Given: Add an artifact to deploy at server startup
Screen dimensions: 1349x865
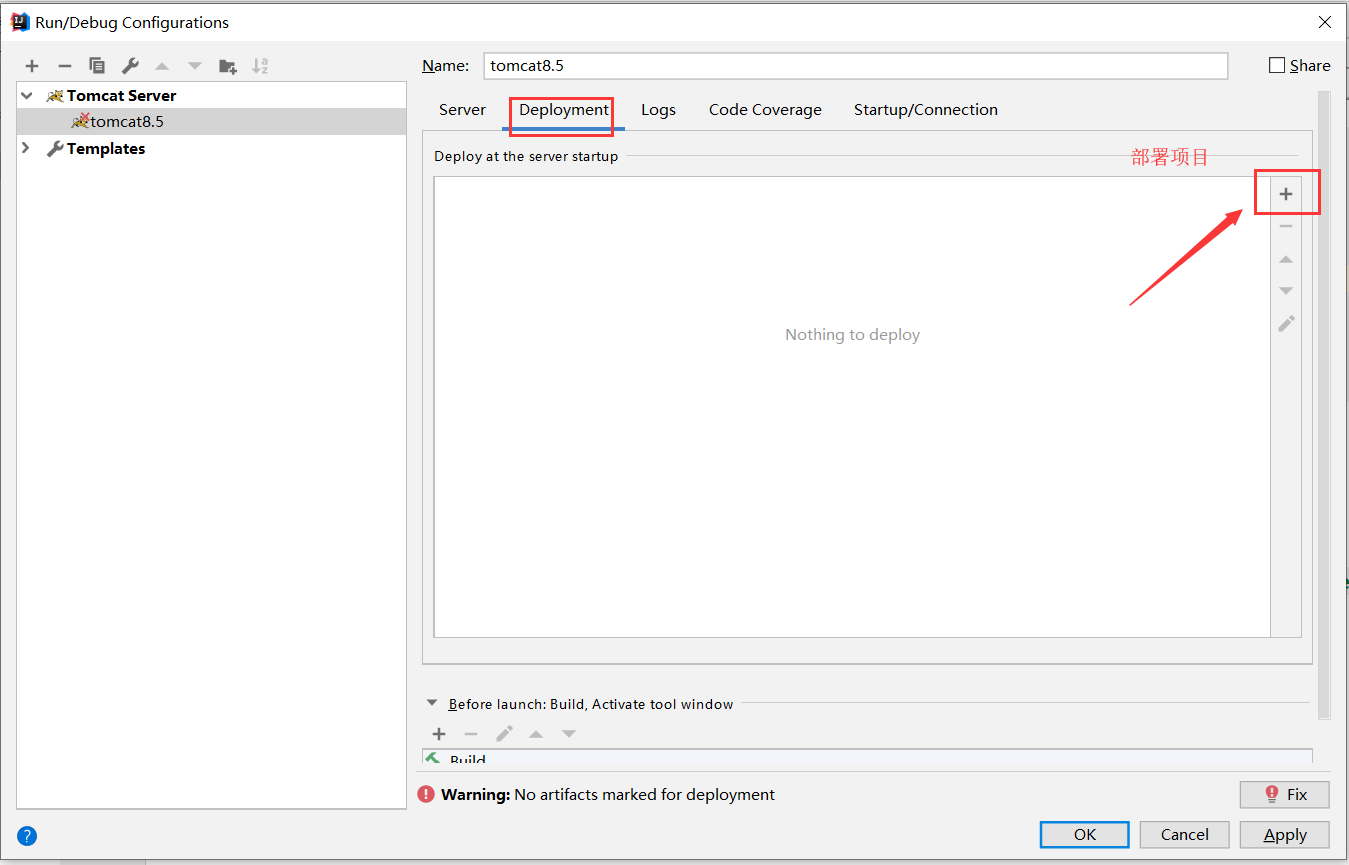Looking at the screenshot, I should pyautogui.click(x=1286, y=192).
